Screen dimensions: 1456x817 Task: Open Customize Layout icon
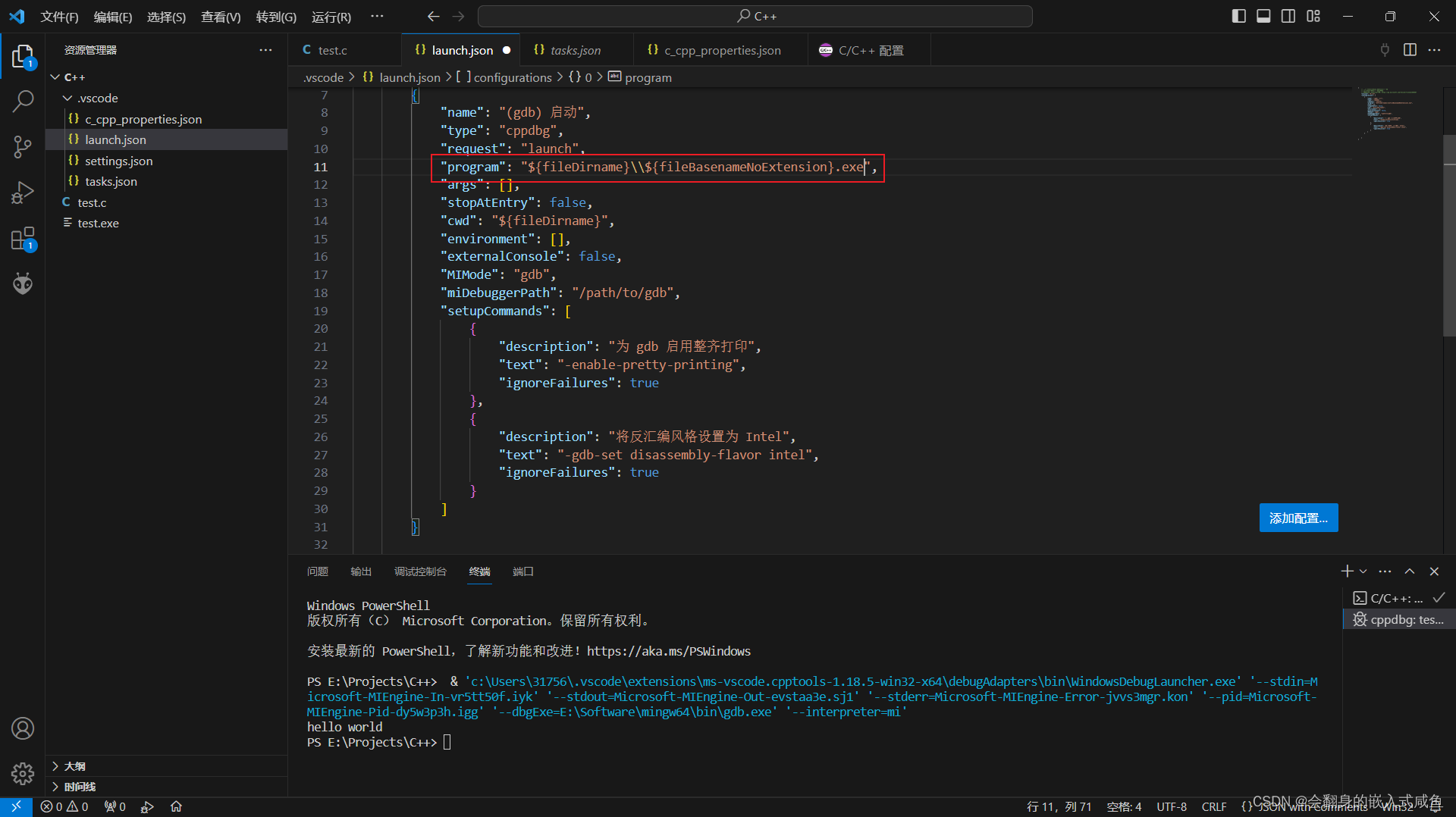(x=1313, y=16)
